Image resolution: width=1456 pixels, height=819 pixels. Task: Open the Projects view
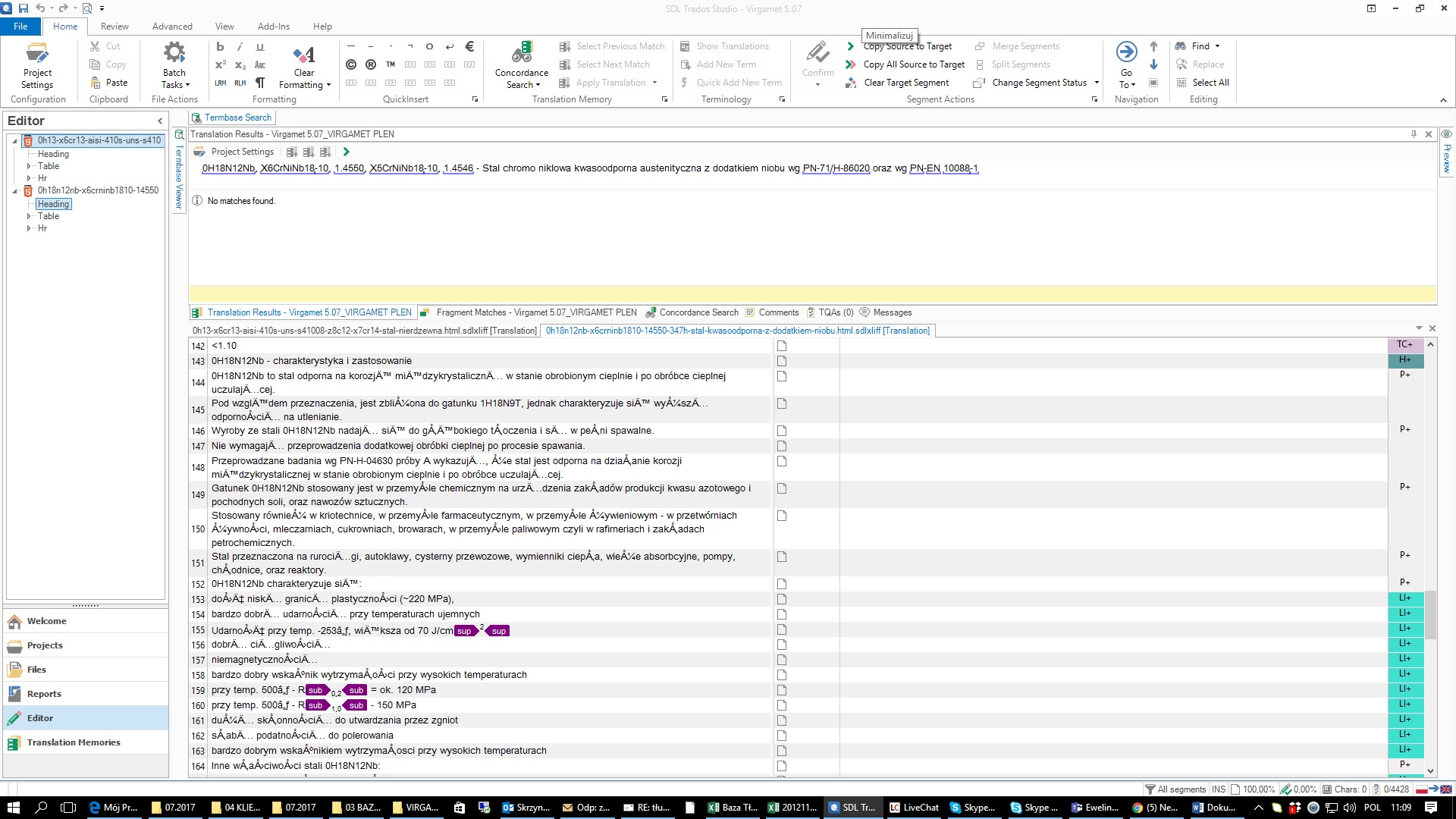[x=86, y=645]
